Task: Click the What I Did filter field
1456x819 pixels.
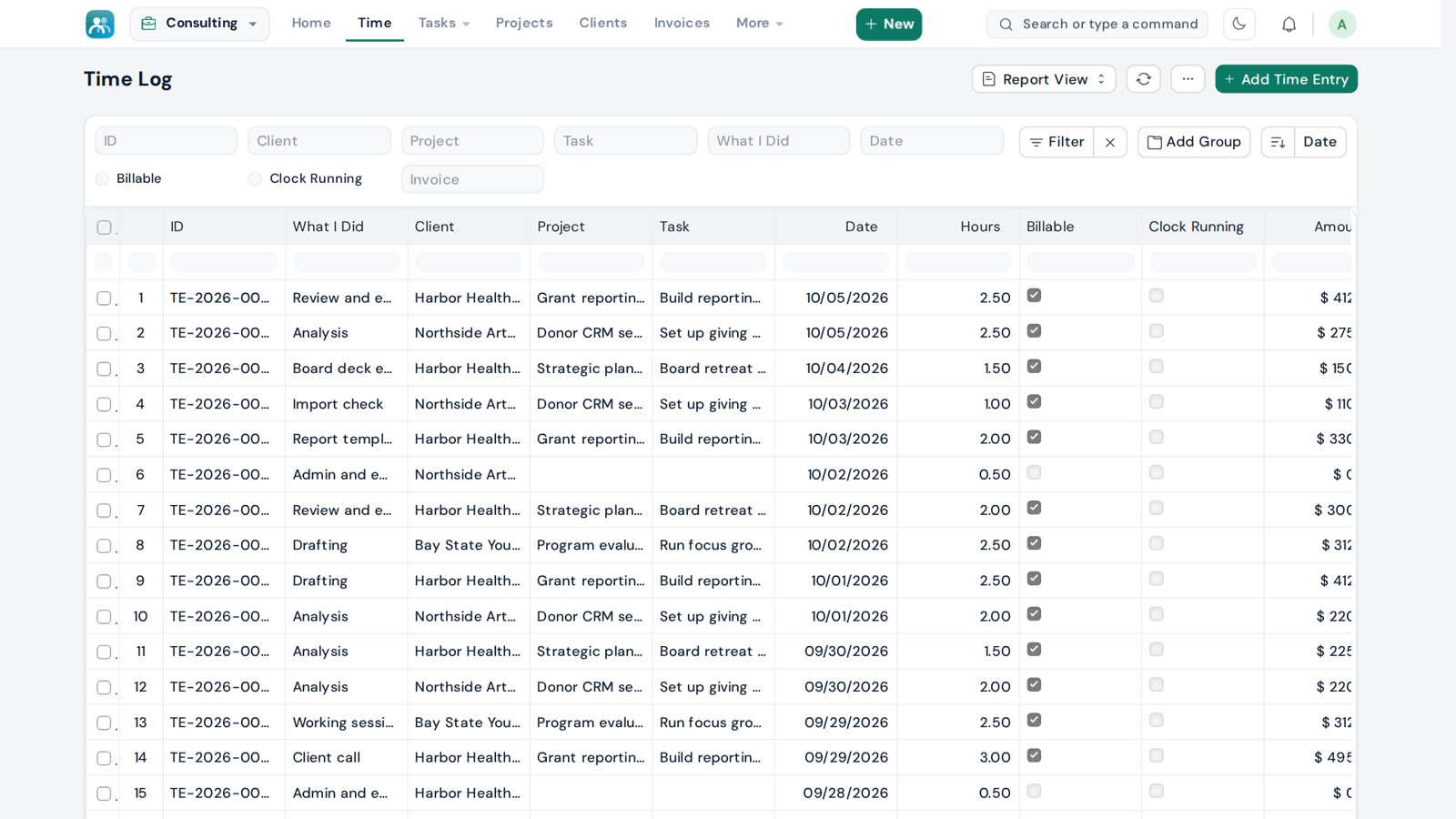Action: pos(778,141)
